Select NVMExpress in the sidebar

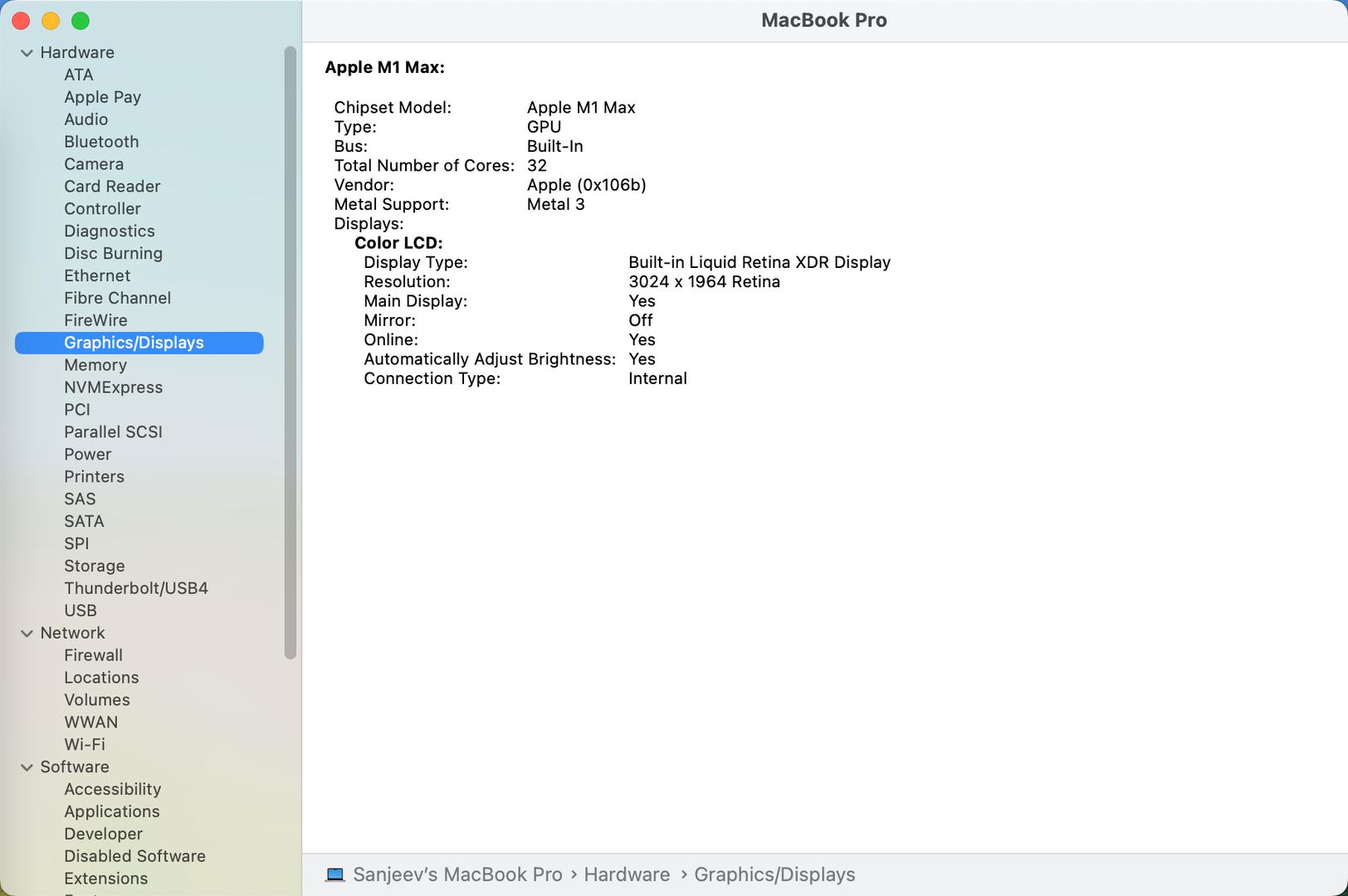[x=114, y=388]
